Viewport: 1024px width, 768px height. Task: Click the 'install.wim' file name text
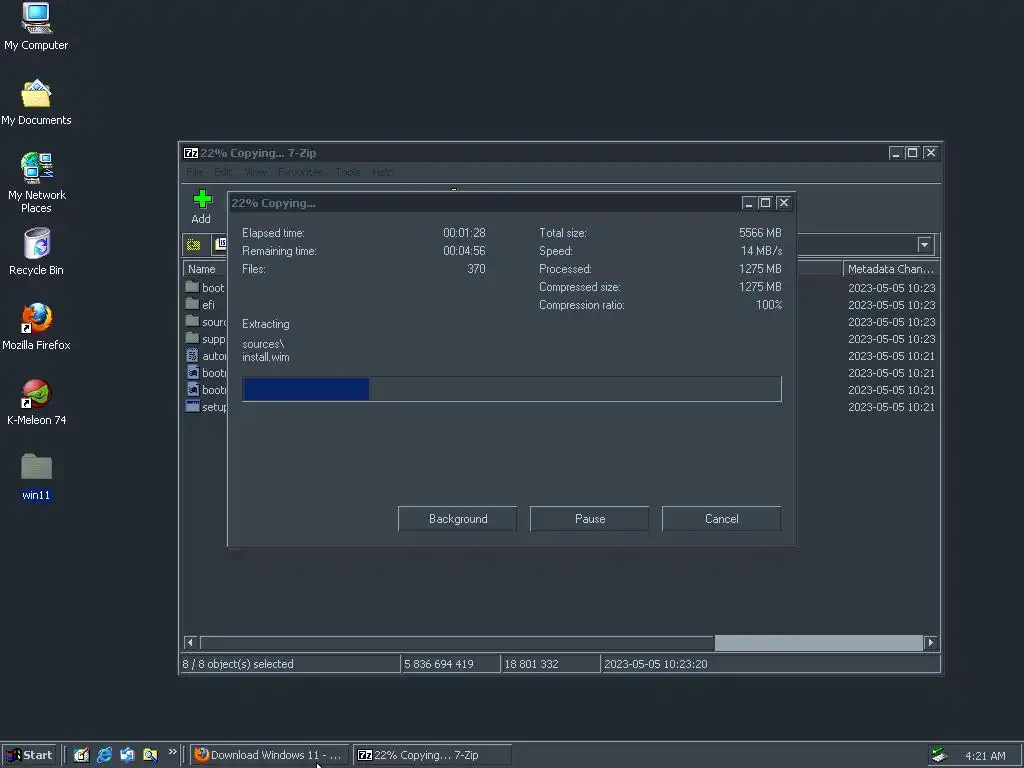266,357
